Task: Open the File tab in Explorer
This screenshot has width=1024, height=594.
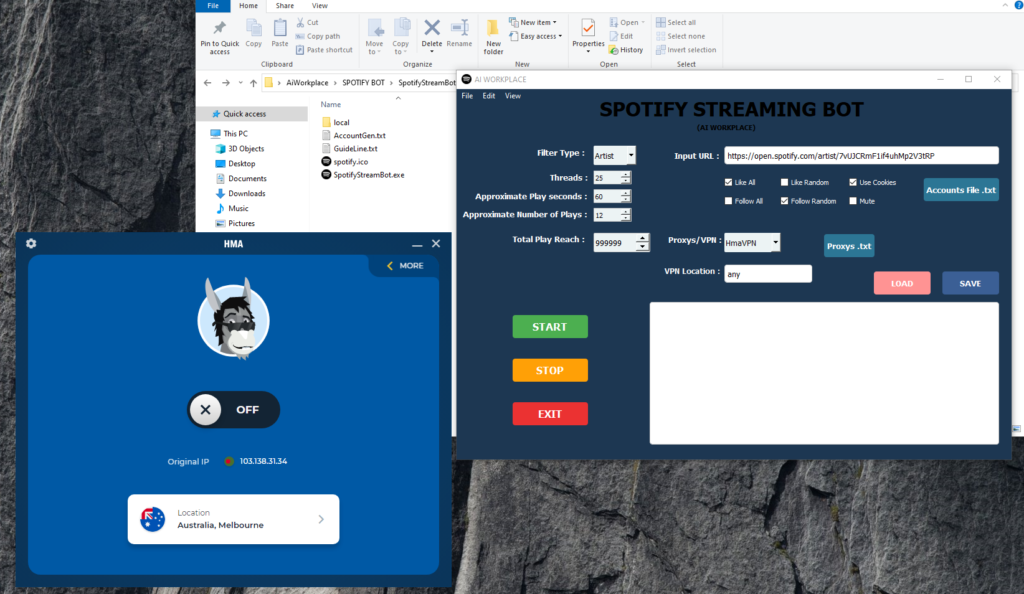Action: click(213, 6)
